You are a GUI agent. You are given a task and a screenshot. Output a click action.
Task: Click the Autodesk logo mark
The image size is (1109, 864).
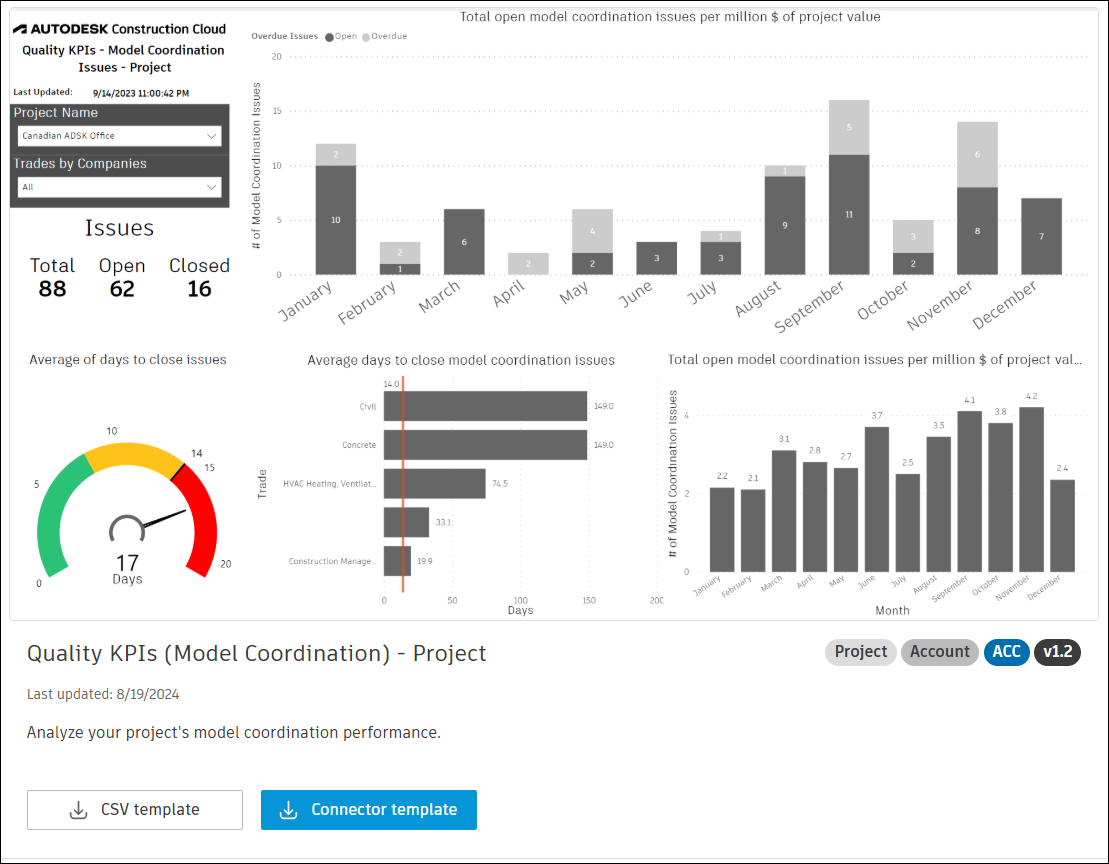[20, 29]
